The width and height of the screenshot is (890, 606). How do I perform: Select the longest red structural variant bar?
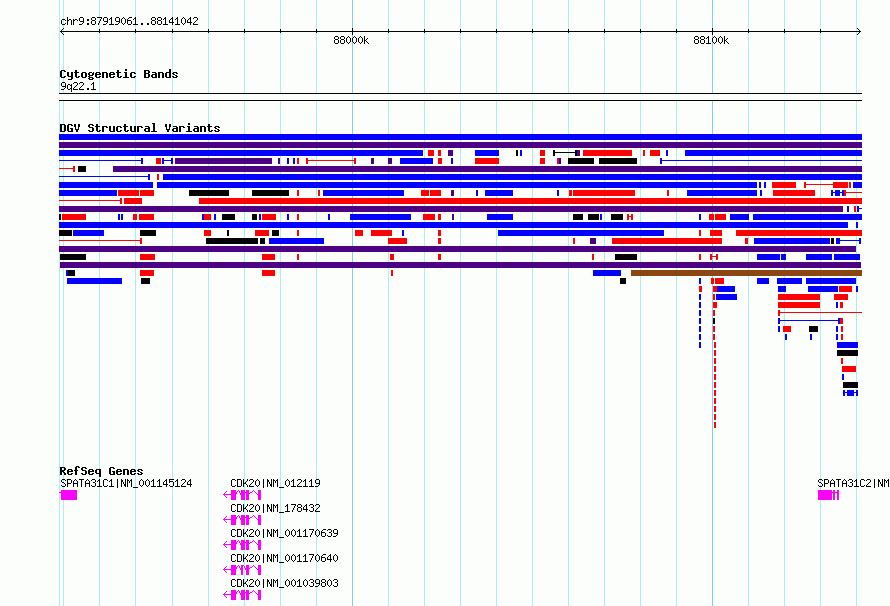[530, 201]
